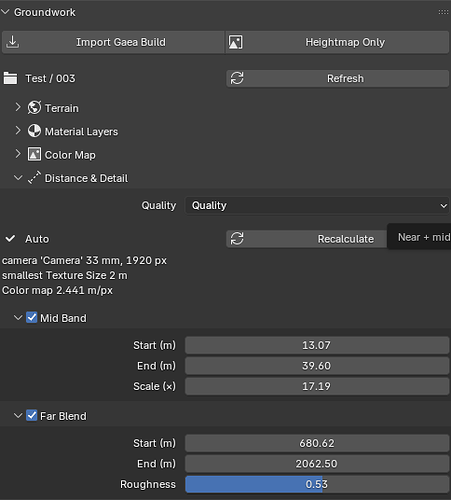Expand the Terrain section
The height and width of the screenshot is (500, 451).
click(x=18, y=107)
